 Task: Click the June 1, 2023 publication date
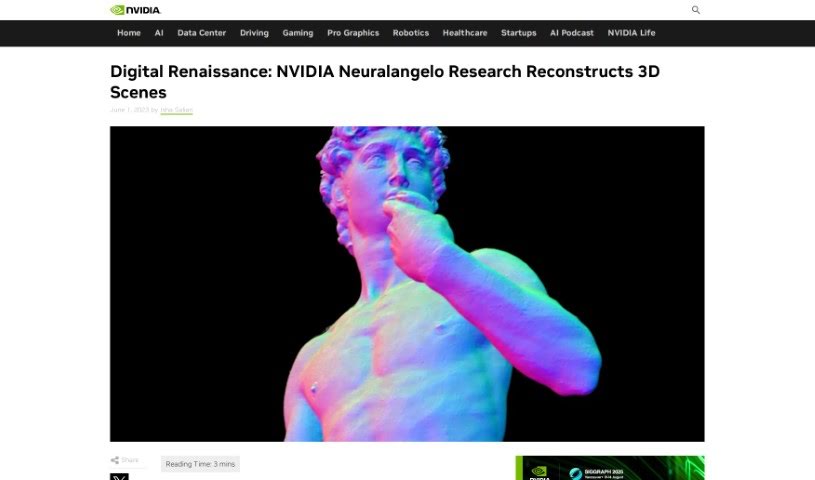click(x=129, y=110)
